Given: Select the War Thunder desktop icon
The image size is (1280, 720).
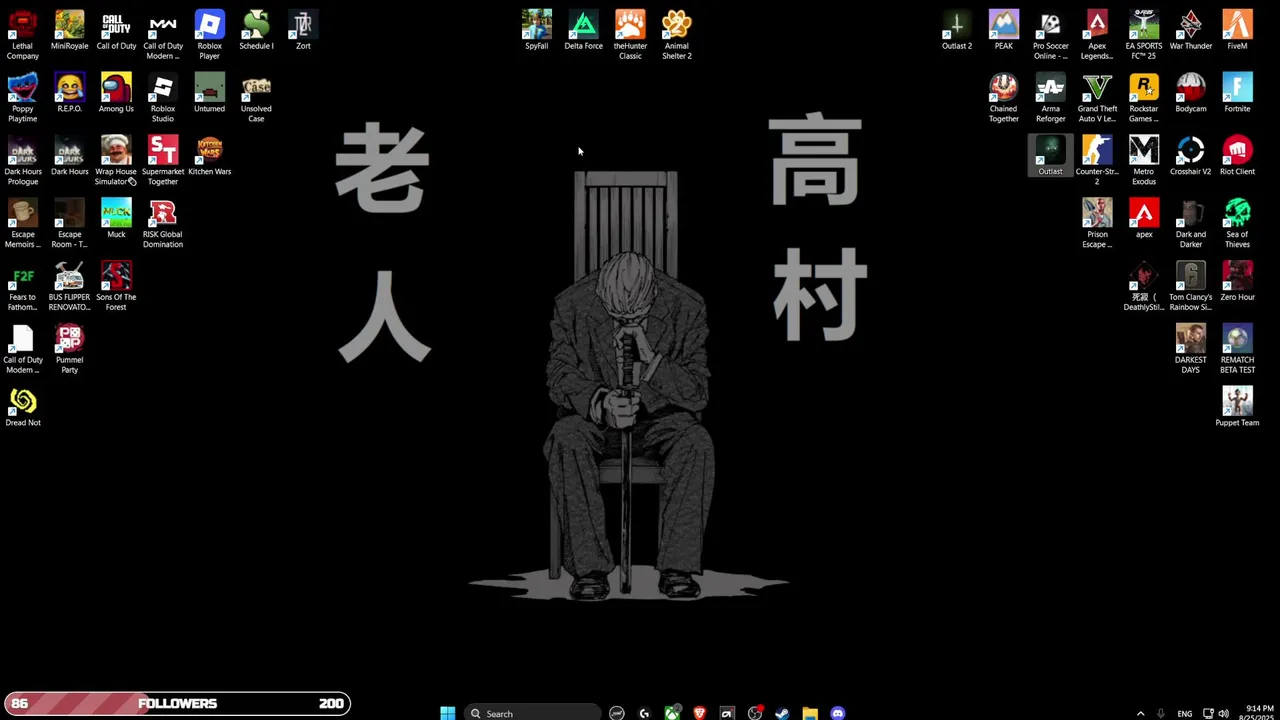Looking at the screenshot, I should (1191, 30).
